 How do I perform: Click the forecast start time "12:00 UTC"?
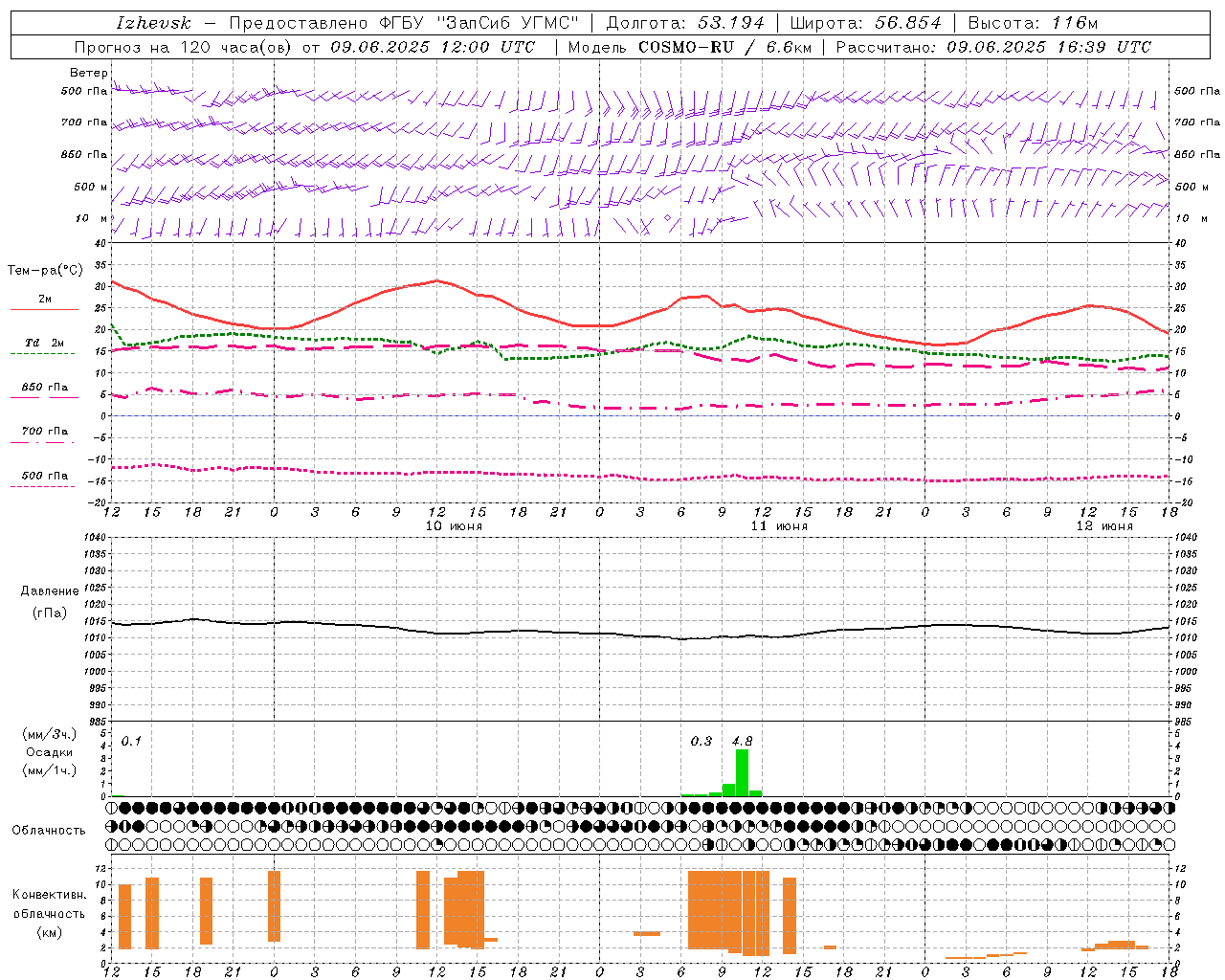(489, 47)
